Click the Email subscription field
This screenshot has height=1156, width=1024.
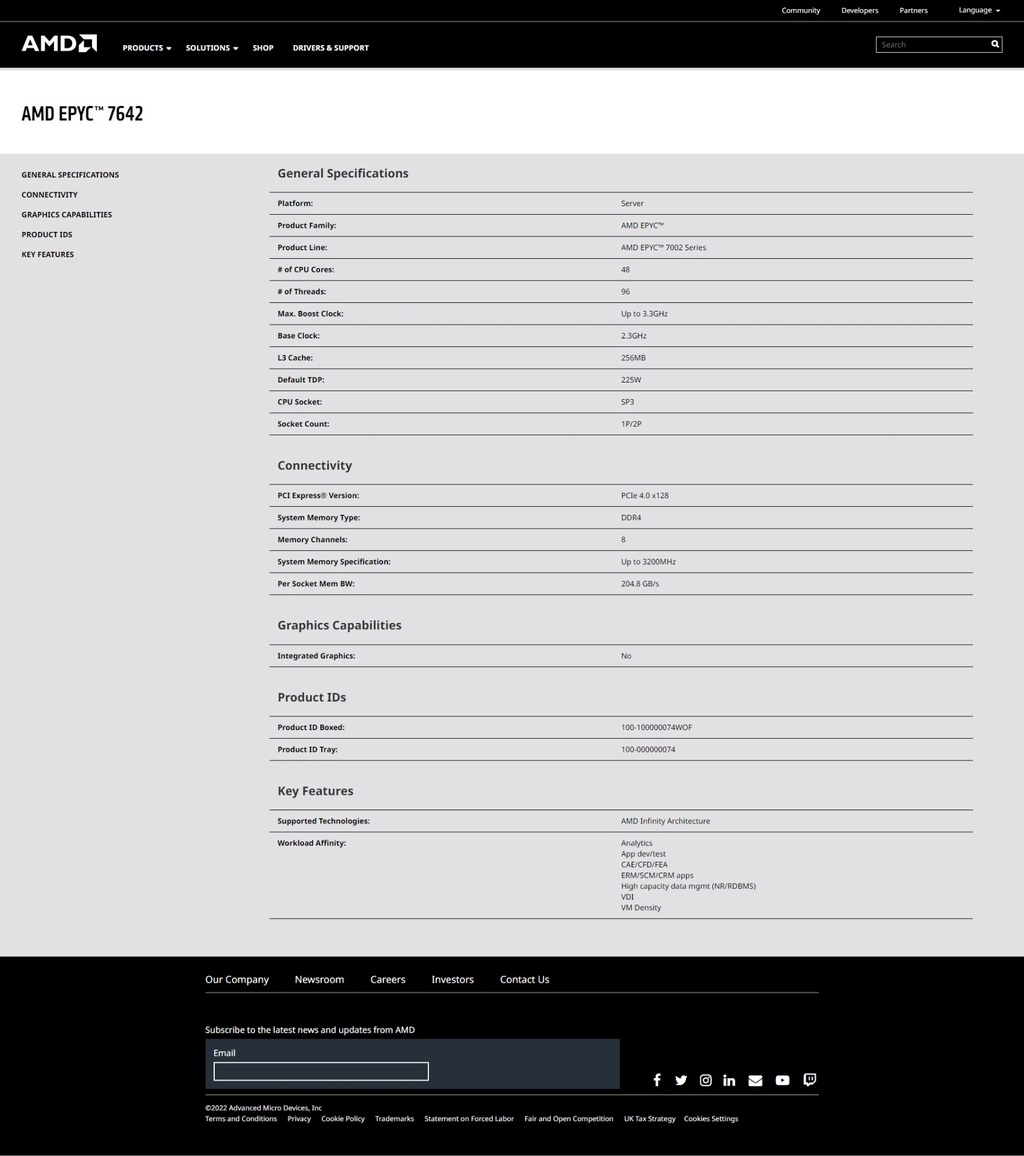[x=321, y=1071]
